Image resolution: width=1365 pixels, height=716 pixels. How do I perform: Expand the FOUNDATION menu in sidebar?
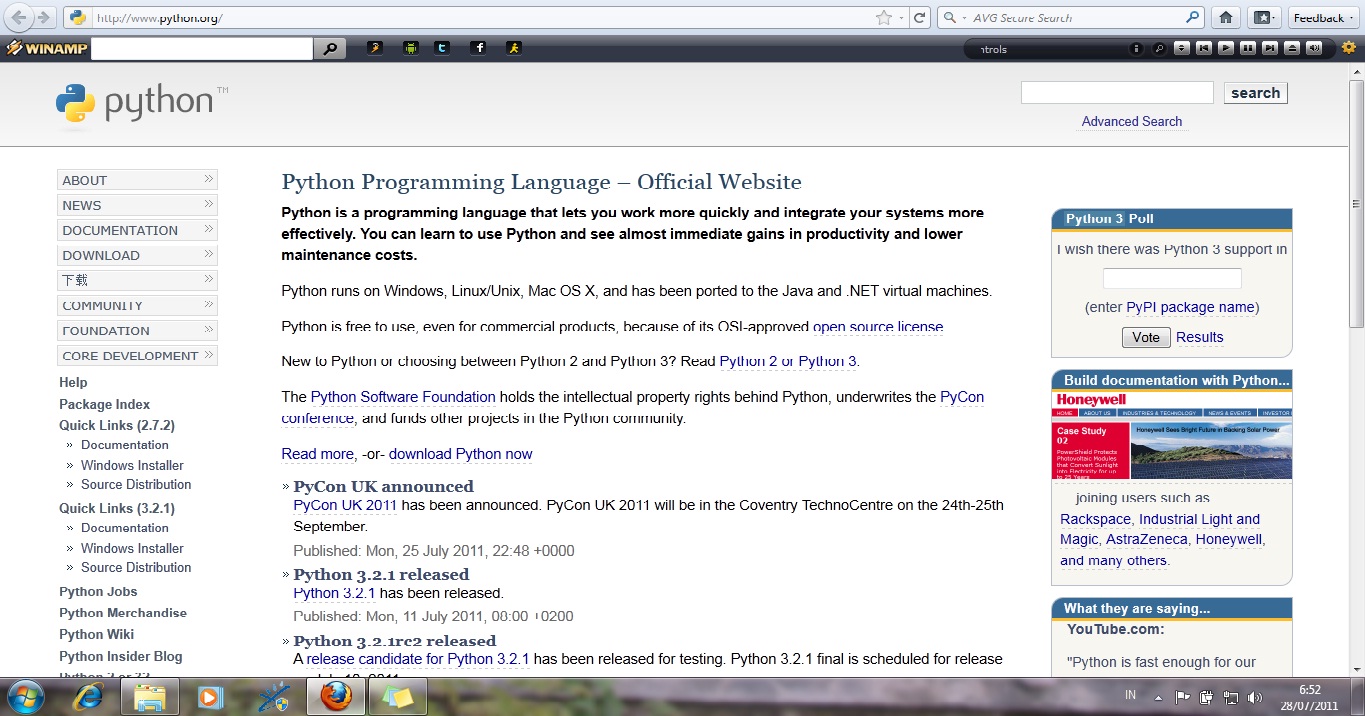click(137, 330)
